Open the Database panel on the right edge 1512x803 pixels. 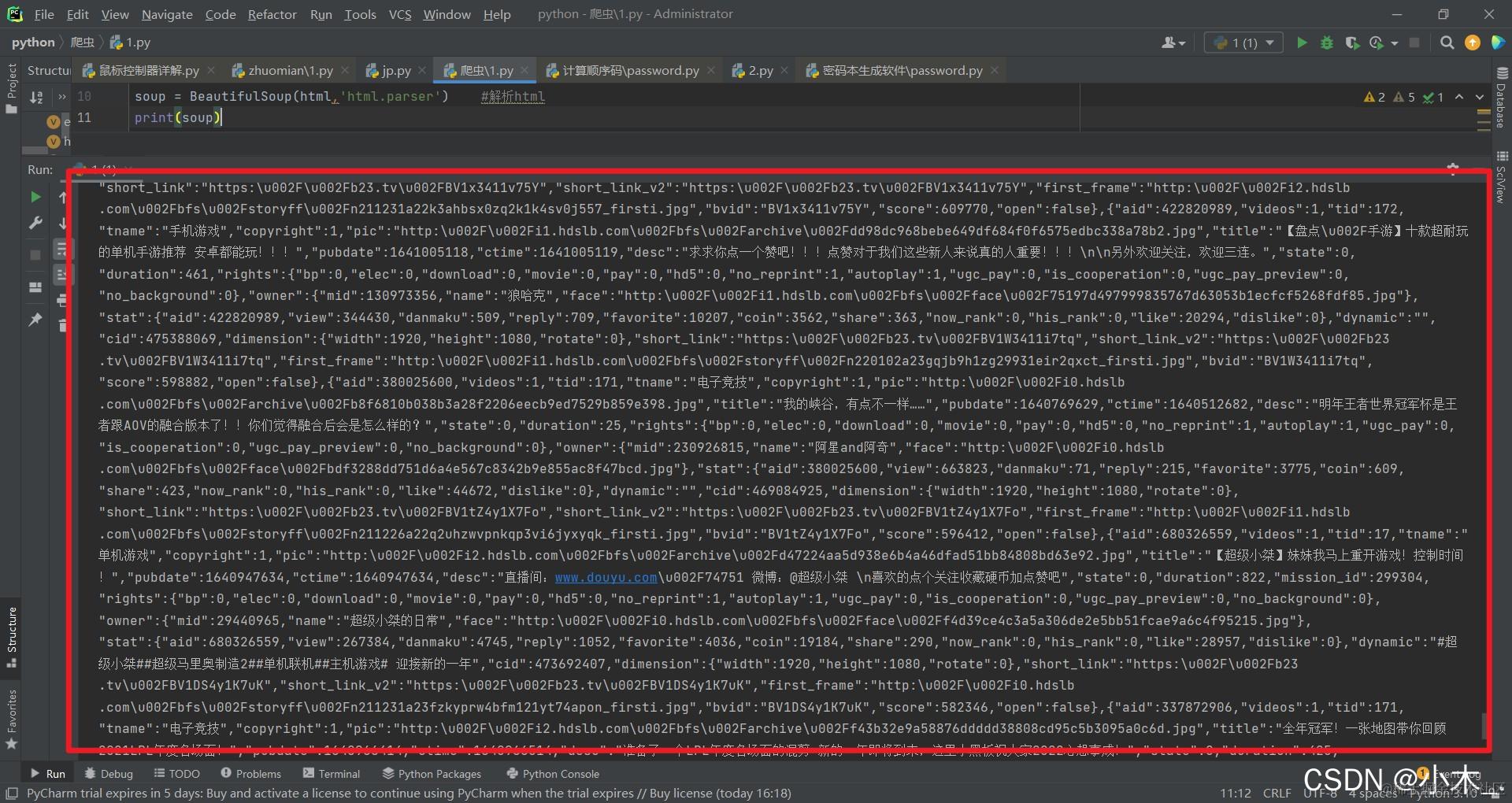(x=1501, y=102)
